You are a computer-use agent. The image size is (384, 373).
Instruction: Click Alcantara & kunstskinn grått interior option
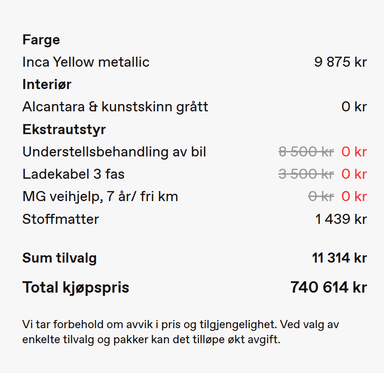point(115,107)
